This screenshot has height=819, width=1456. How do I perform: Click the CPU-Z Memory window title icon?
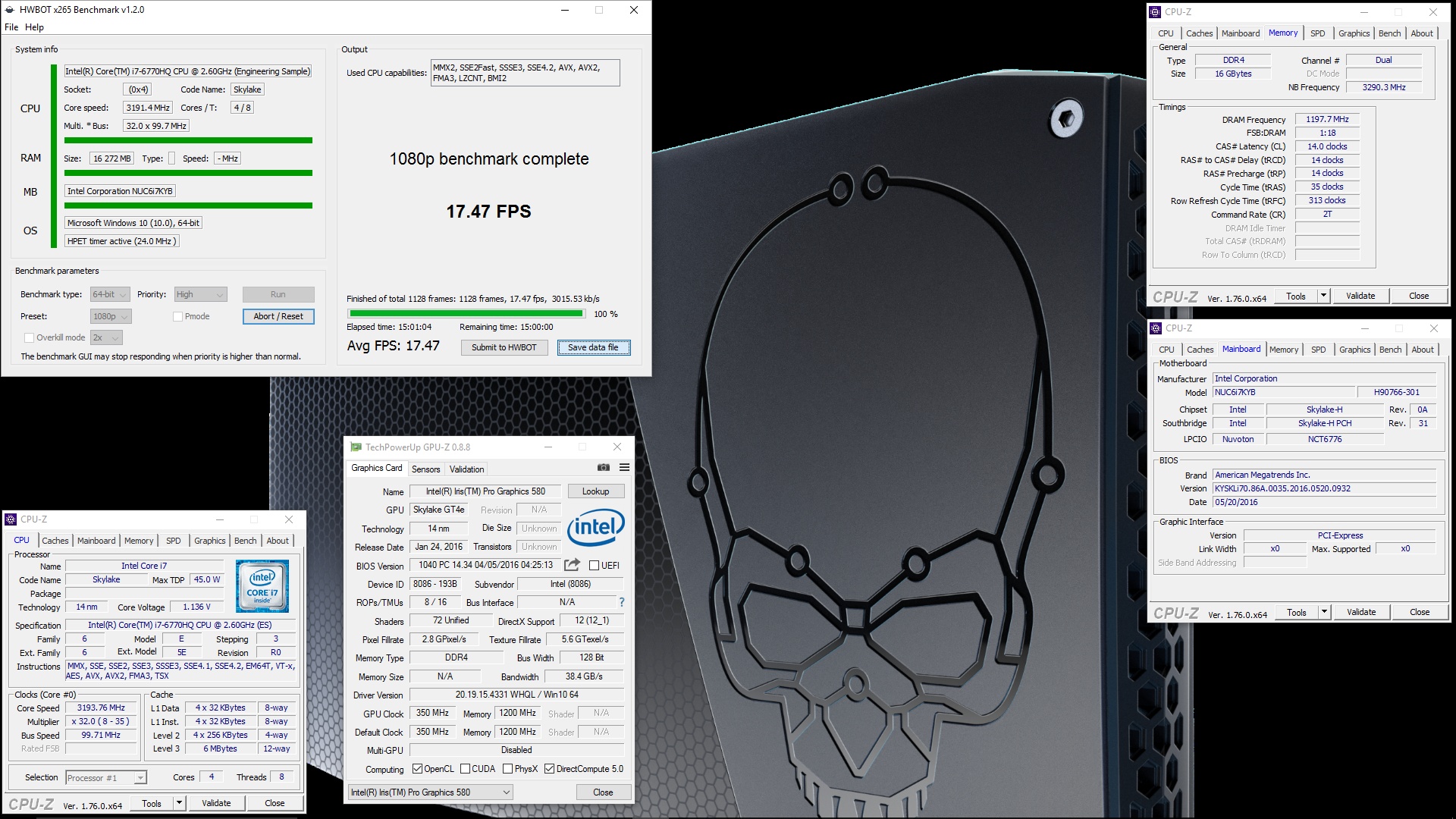[1155, 11]
